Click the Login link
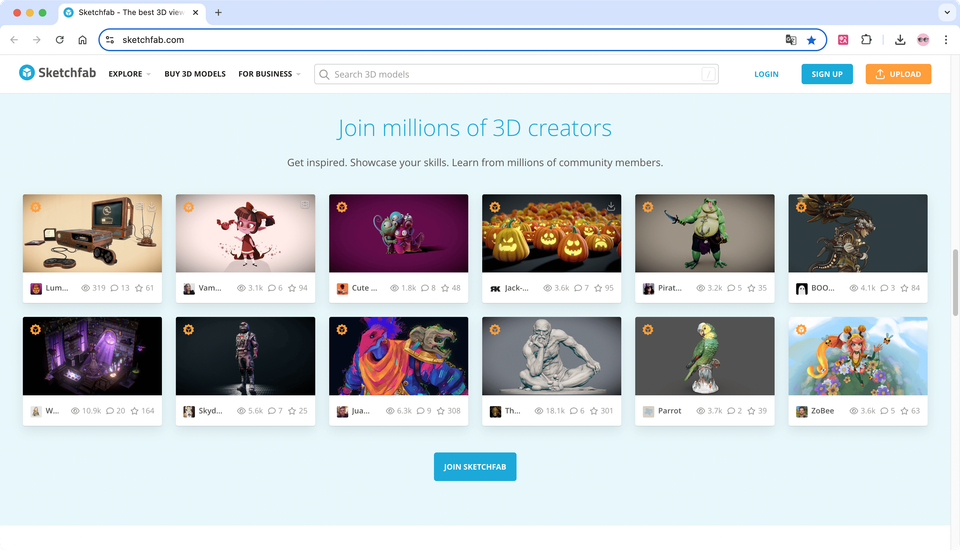Viewport: 960px width, 550px height. point(766,74)
